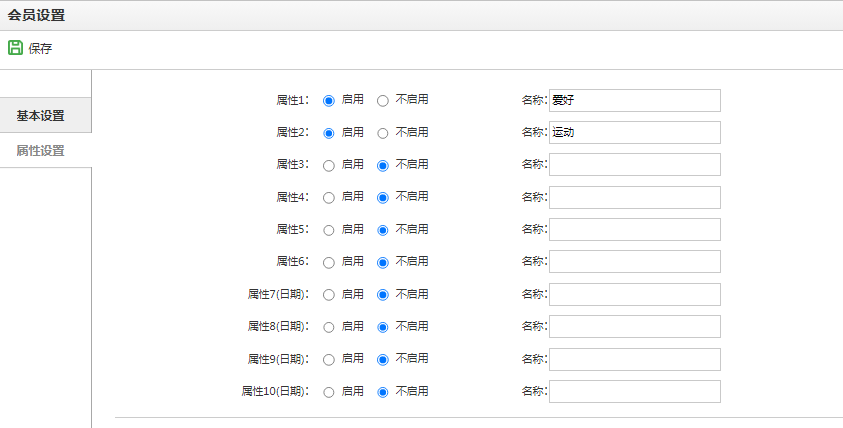
Task: Enable 属性7(日期) with 启用 option
Action: click(x=328, y=295)
